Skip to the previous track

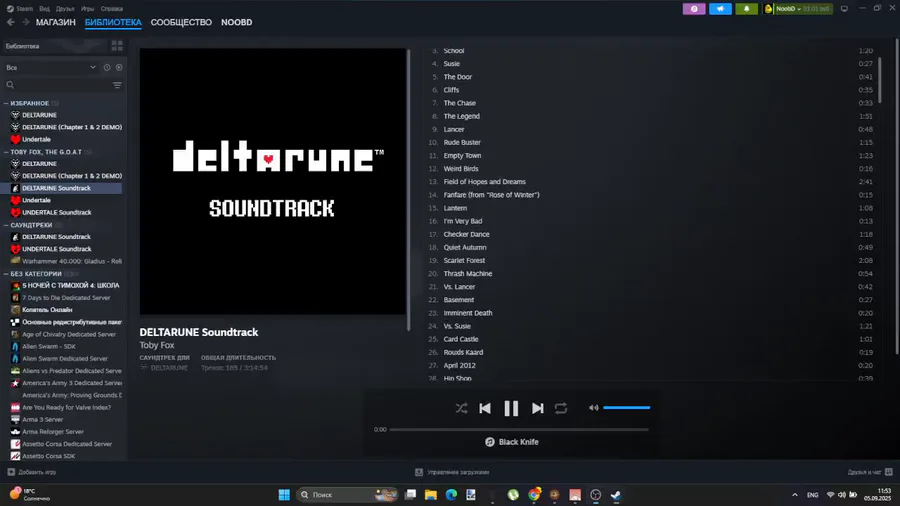point(485,408)
